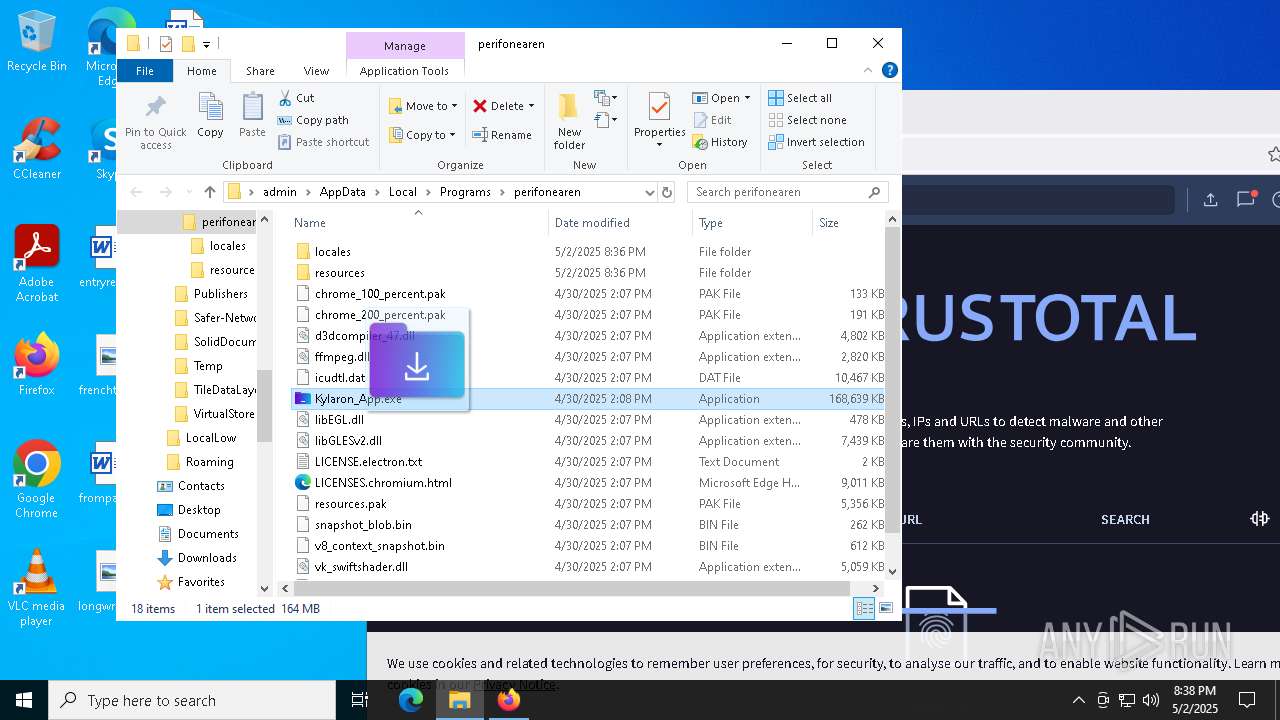The height and width of the screenshot is (720, 1280).
Task: Click the Copy ribbon button
Action: click(210, 116)
